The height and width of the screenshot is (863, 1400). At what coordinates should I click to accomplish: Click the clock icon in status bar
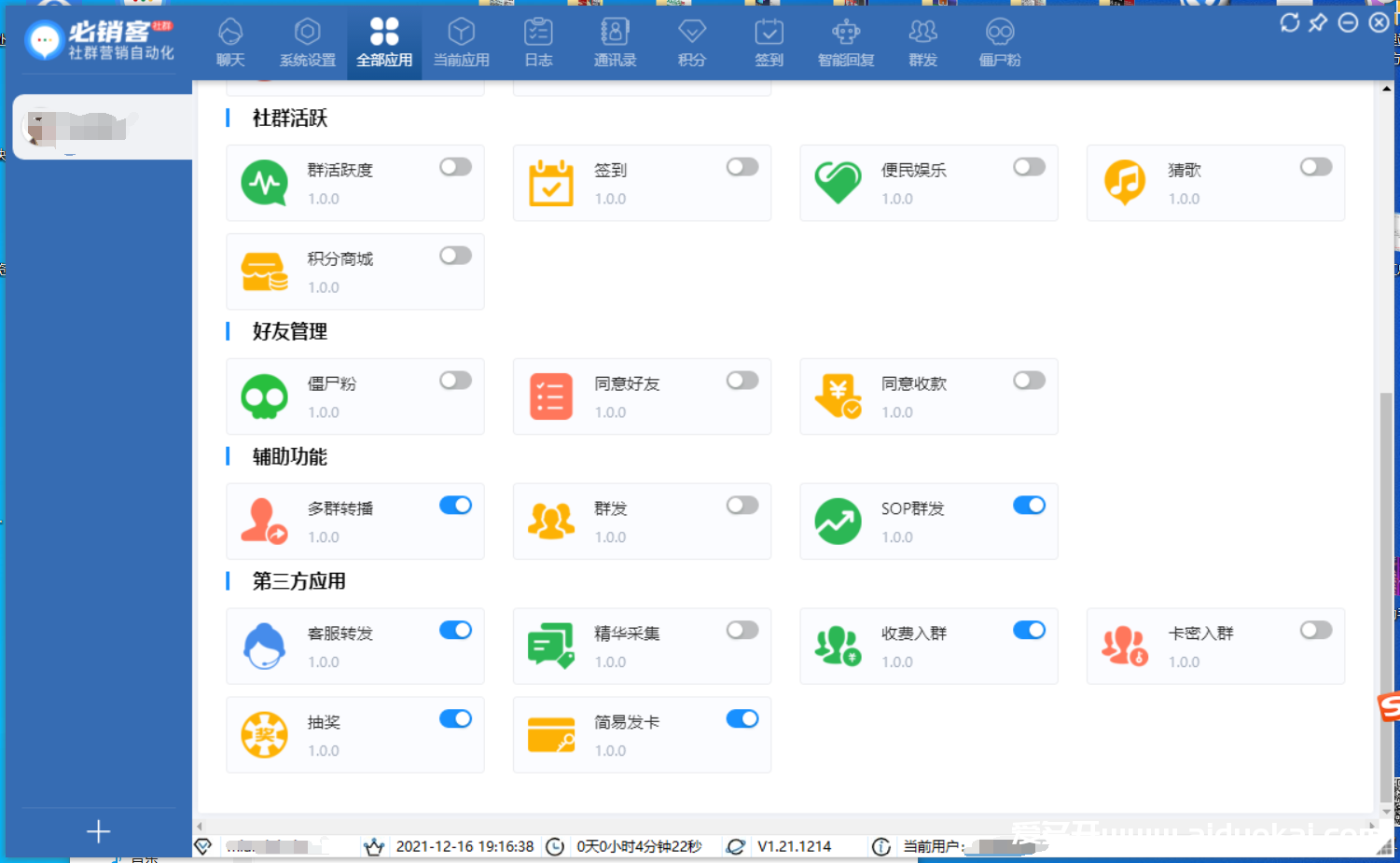click(x=555, y=846)
